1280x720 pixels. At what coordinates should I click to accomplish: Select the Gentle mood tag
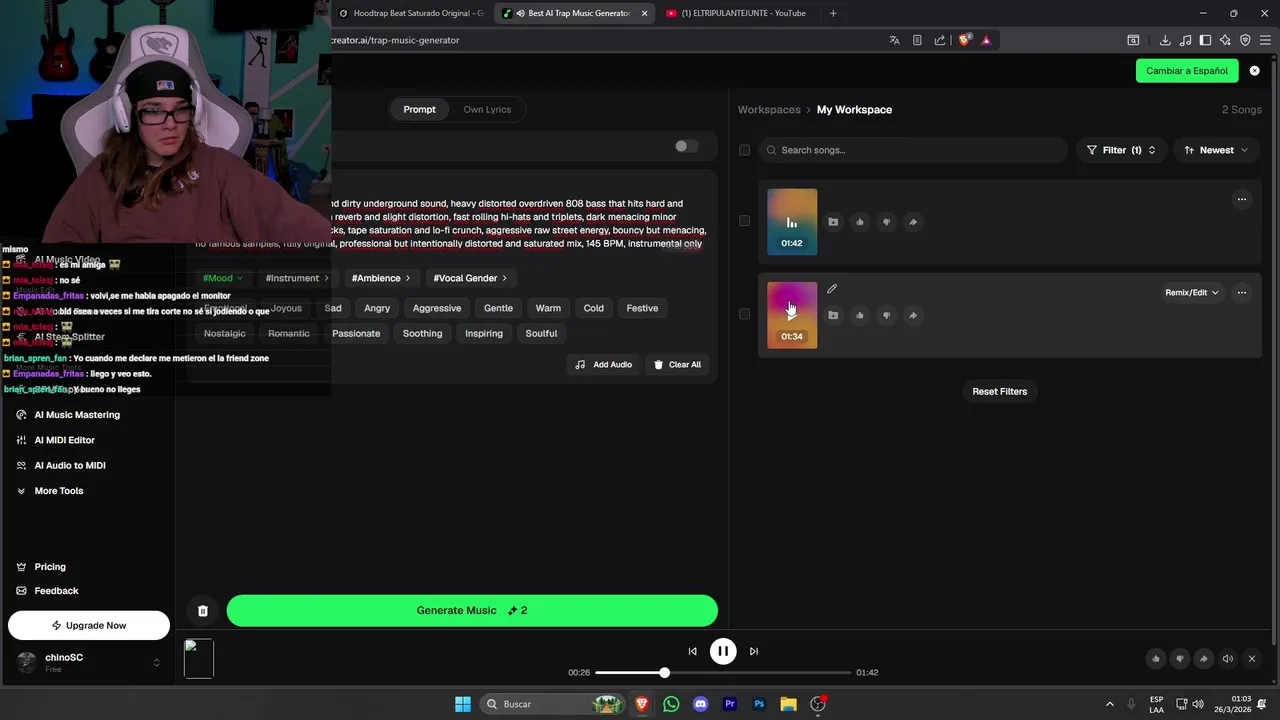click(x=498, y=308)
